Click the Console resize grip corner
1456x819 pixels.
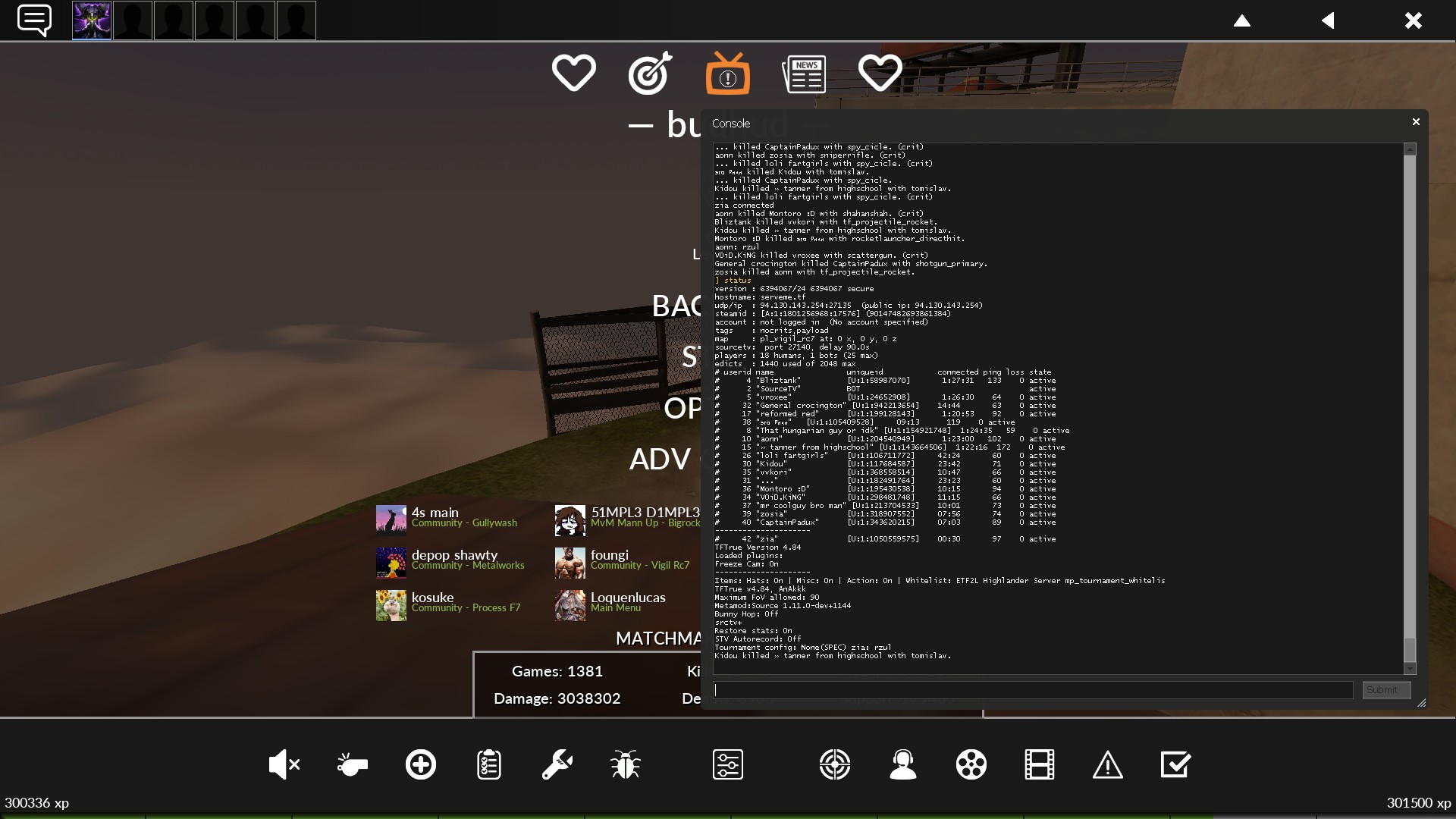click(1421, 703)
